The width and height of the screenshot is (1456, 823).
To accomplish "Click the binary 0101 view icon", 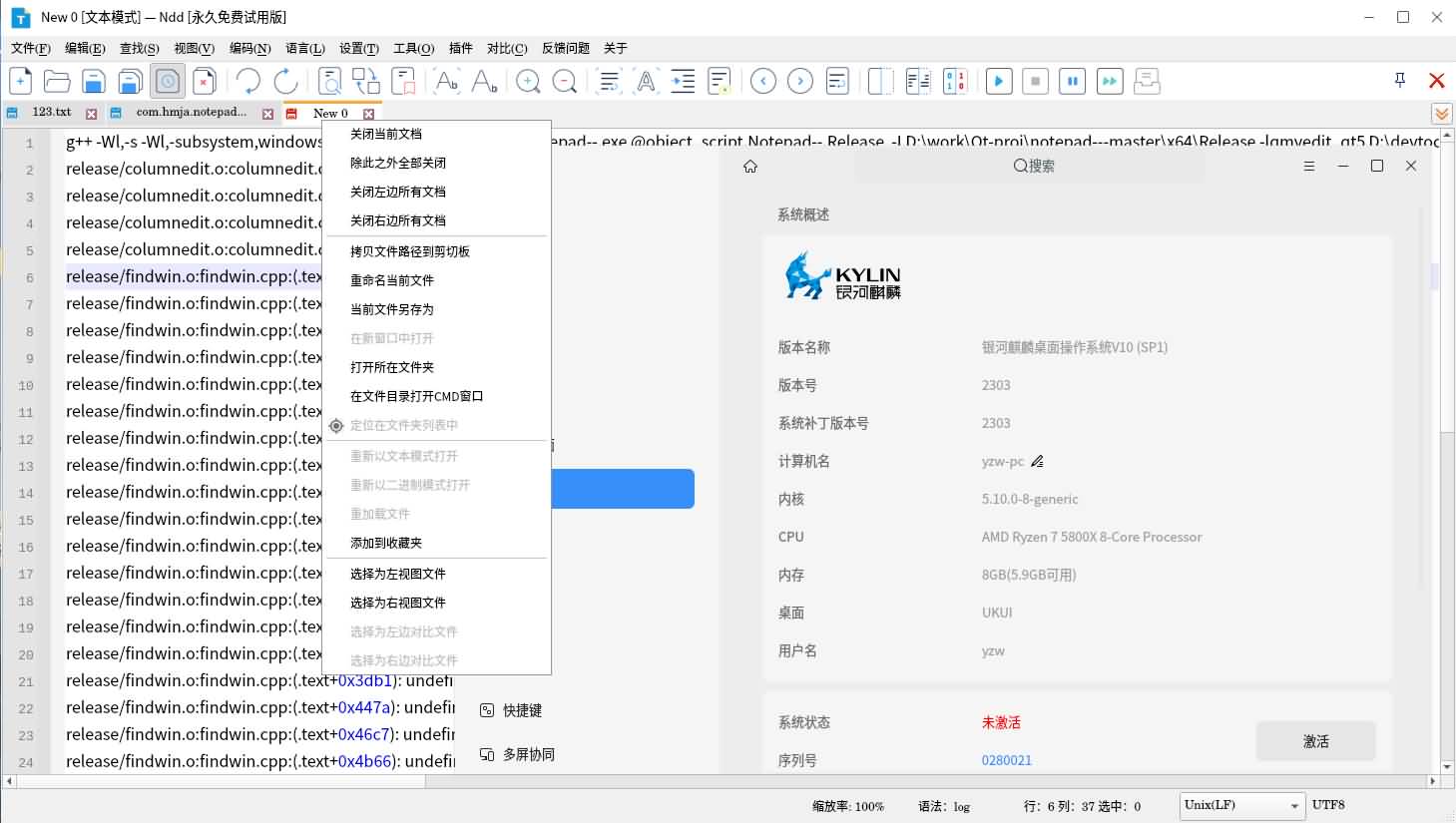I will pos(955,81).
